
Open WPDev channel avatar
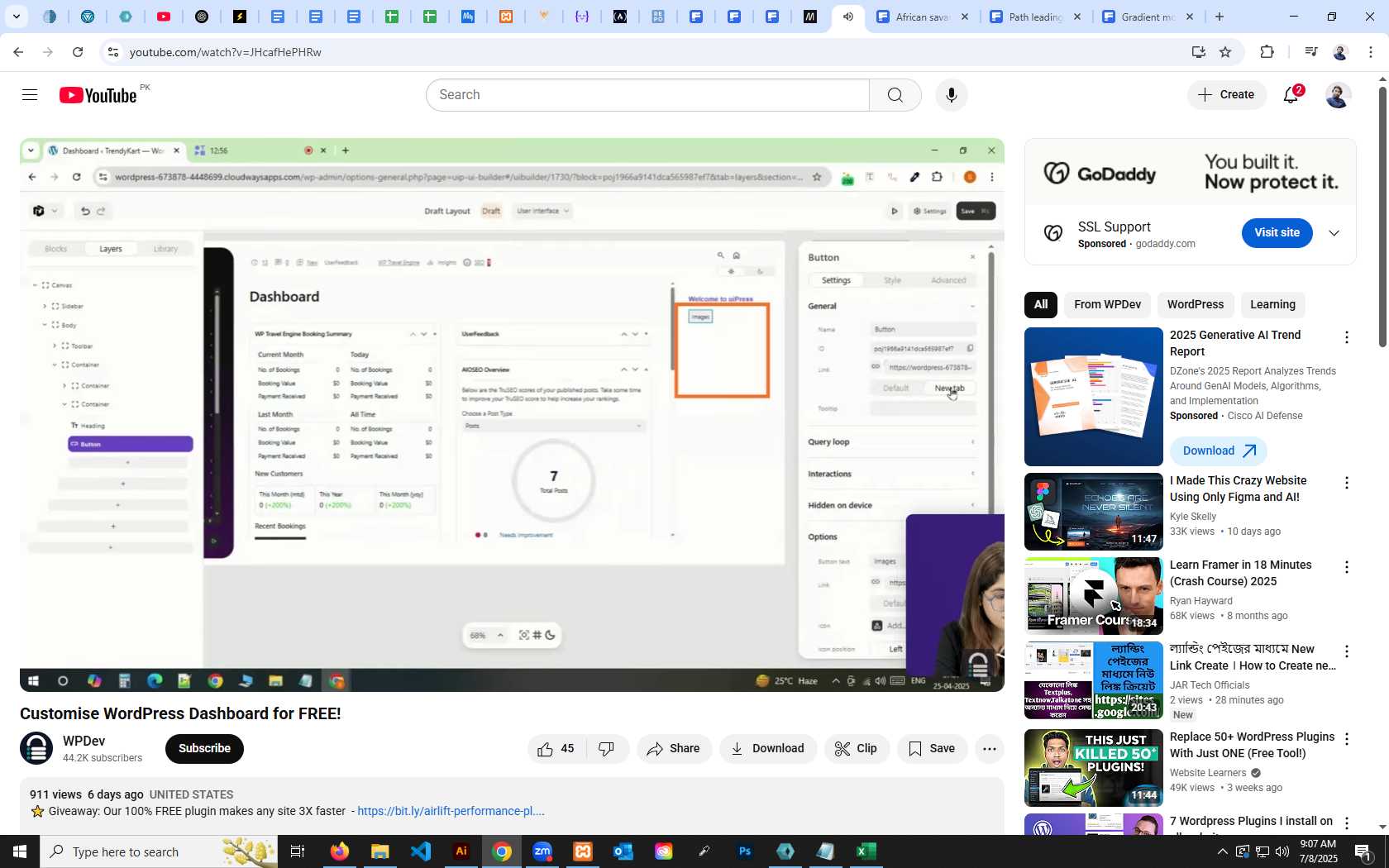[36, 749]
